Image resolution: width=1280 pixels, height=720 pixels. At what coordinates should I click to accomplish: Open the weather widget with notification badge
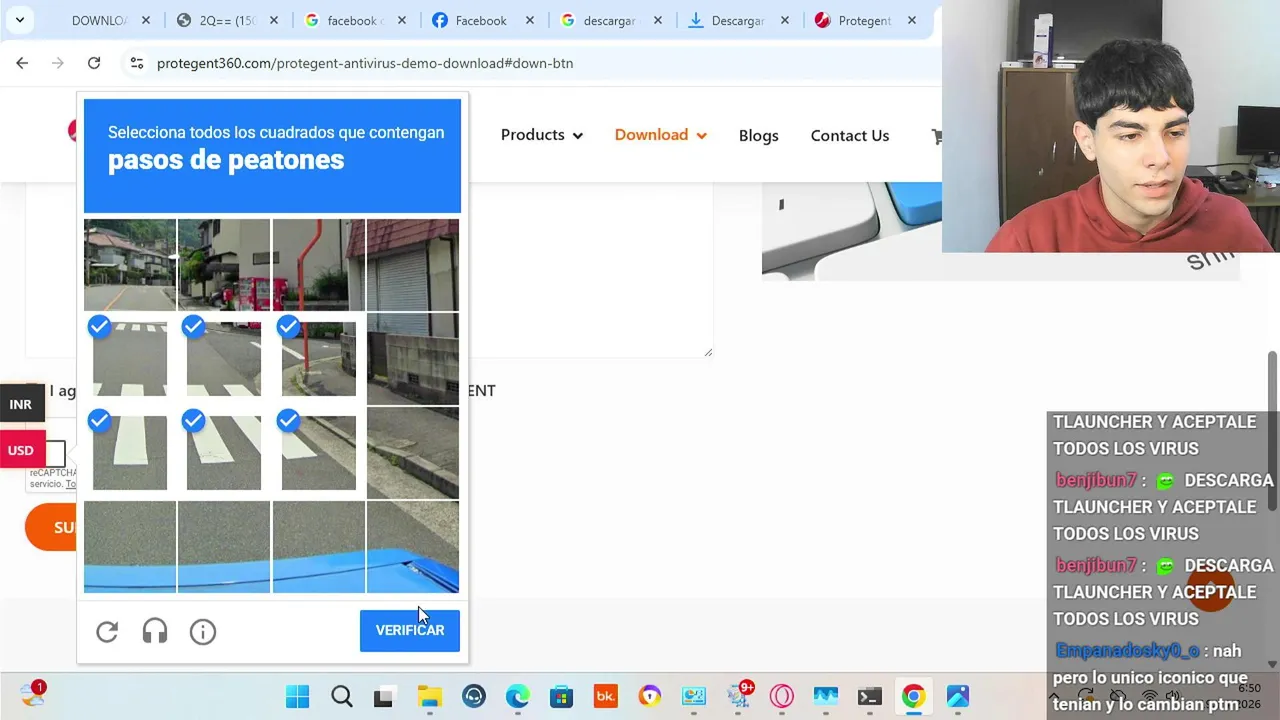(32, 694)
